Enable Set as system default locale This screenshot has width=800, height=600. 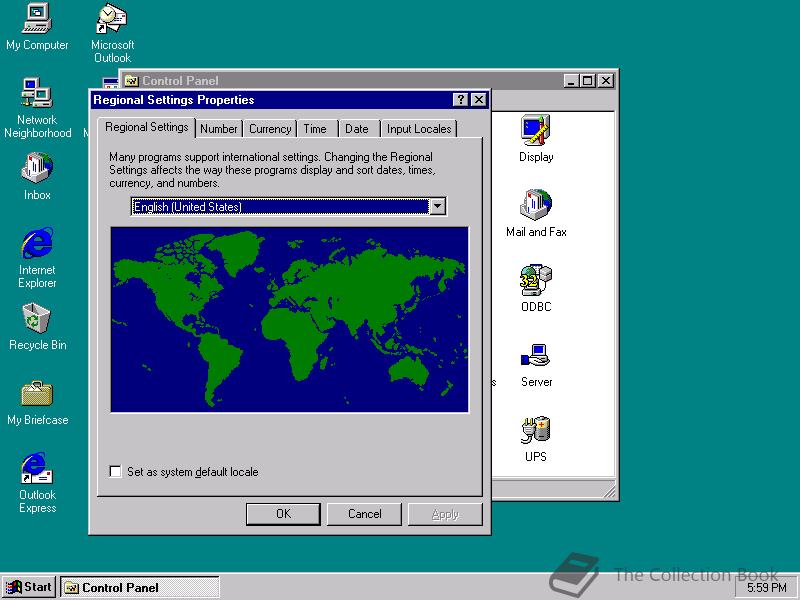click(115, 471)
